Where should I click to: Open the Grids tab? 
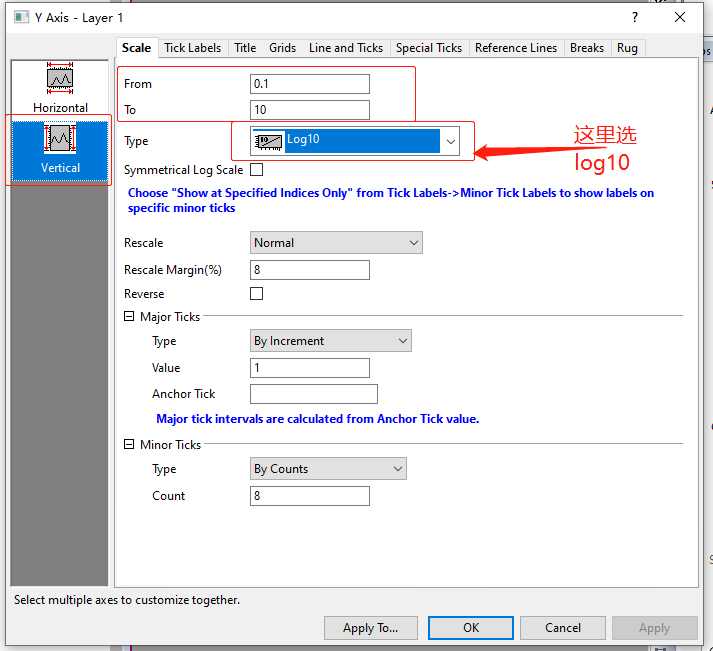point(283,48)
